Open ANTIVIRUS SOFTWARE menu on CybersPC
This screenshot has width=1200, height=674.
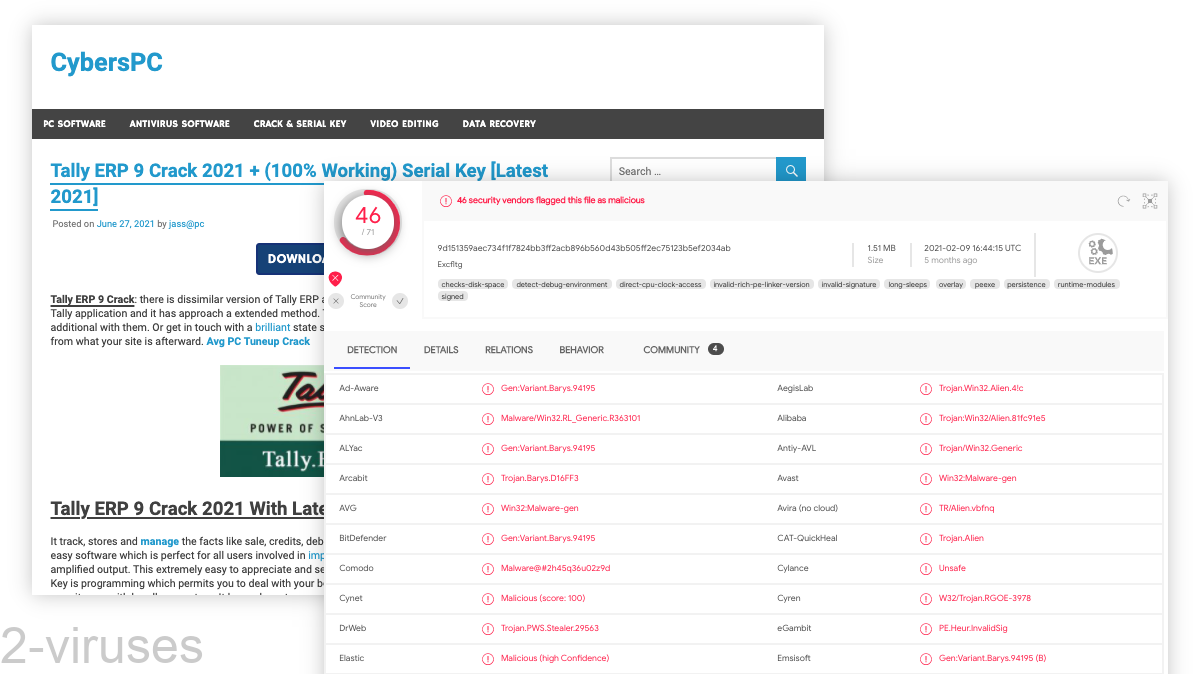[179, 124]
